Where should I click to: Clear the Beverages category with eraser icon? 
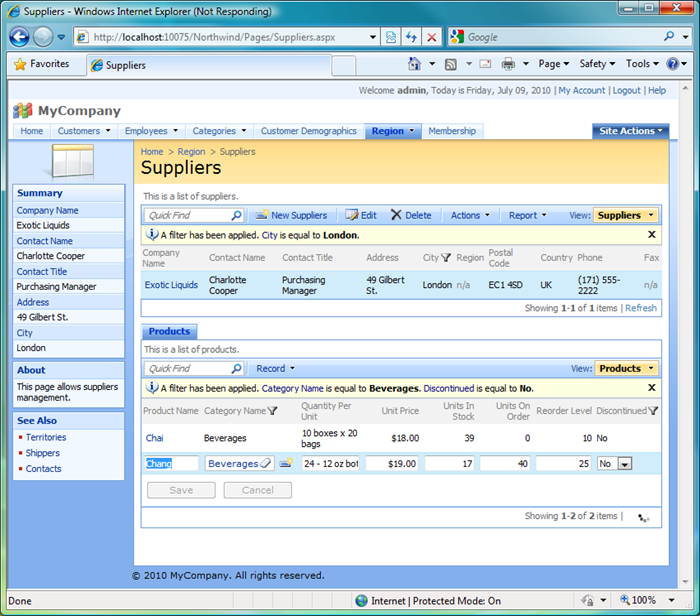coord(266,464)
